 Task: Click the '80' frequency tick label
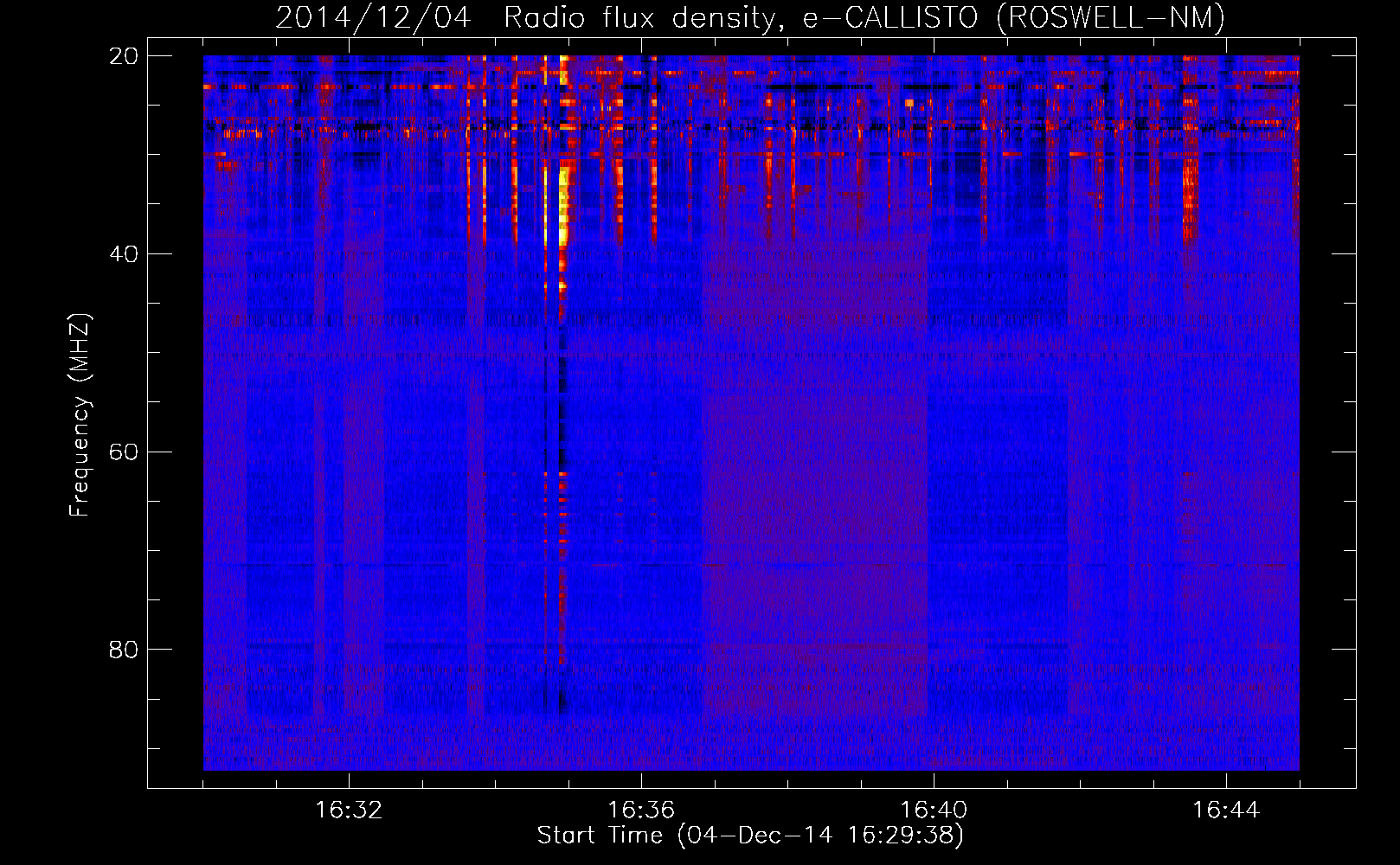[124, 650]
